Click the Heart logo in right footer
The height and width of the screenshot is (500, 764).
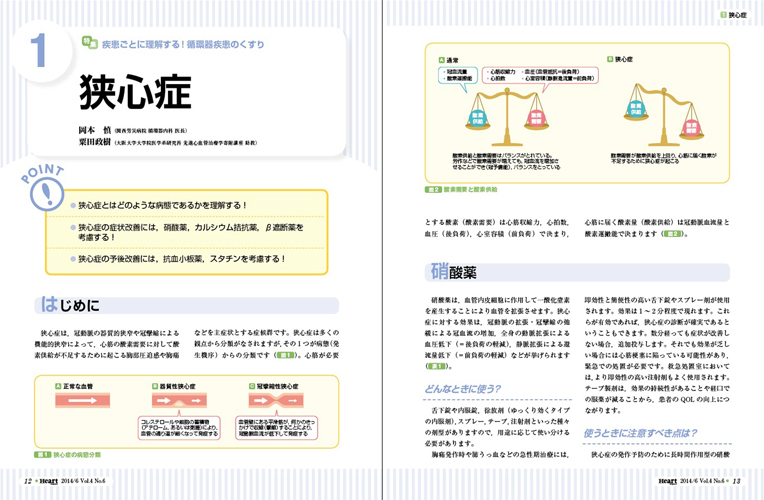(x=668, y=481)
